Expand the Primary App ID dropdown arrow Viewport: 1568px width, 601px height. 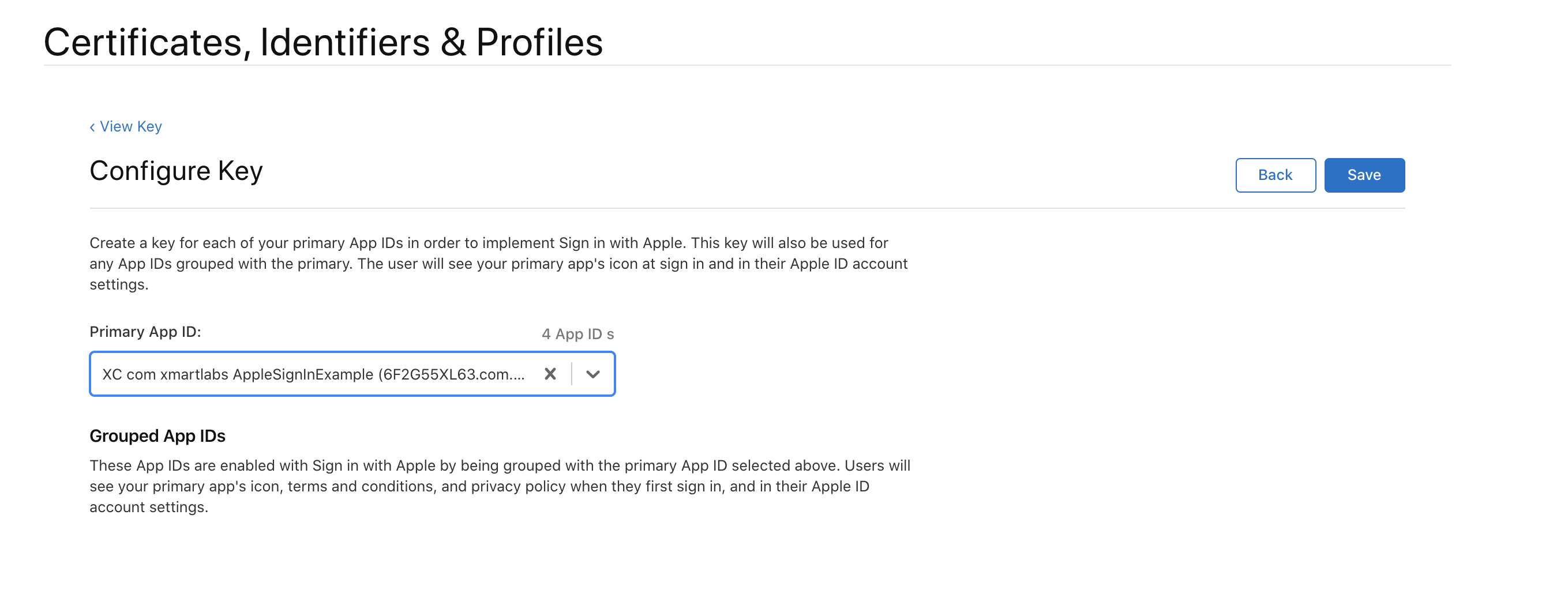pyautogui.click(x=593, y=374)
